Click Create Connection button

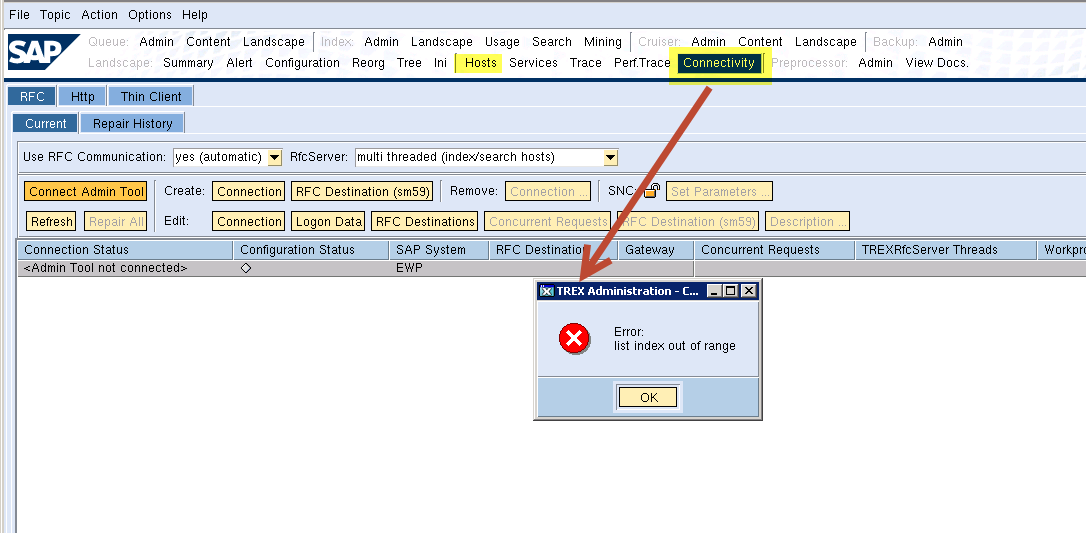coord(249,192)
